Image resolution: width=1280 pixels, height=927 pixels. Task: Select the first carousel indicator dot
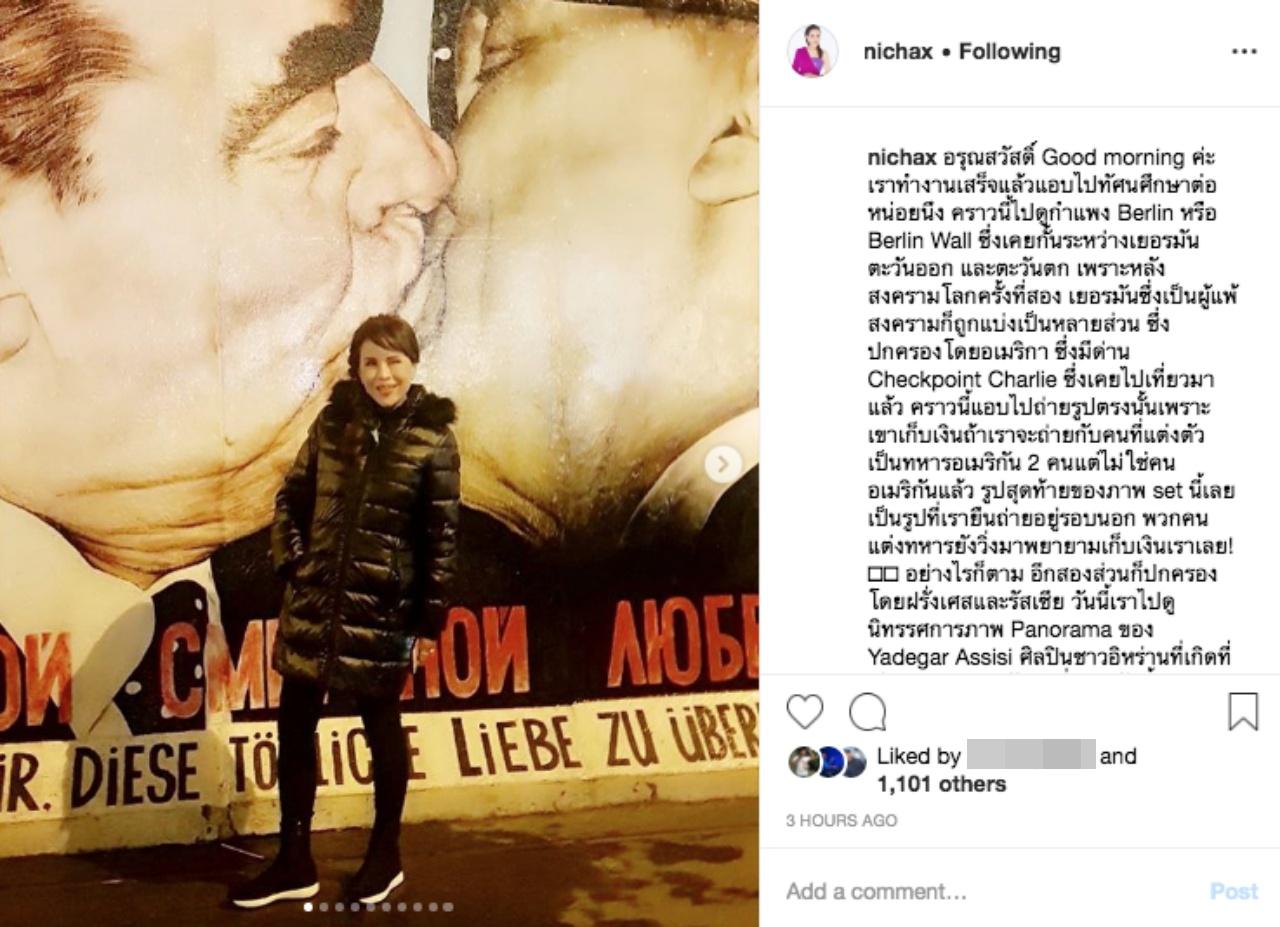point(308,907)
